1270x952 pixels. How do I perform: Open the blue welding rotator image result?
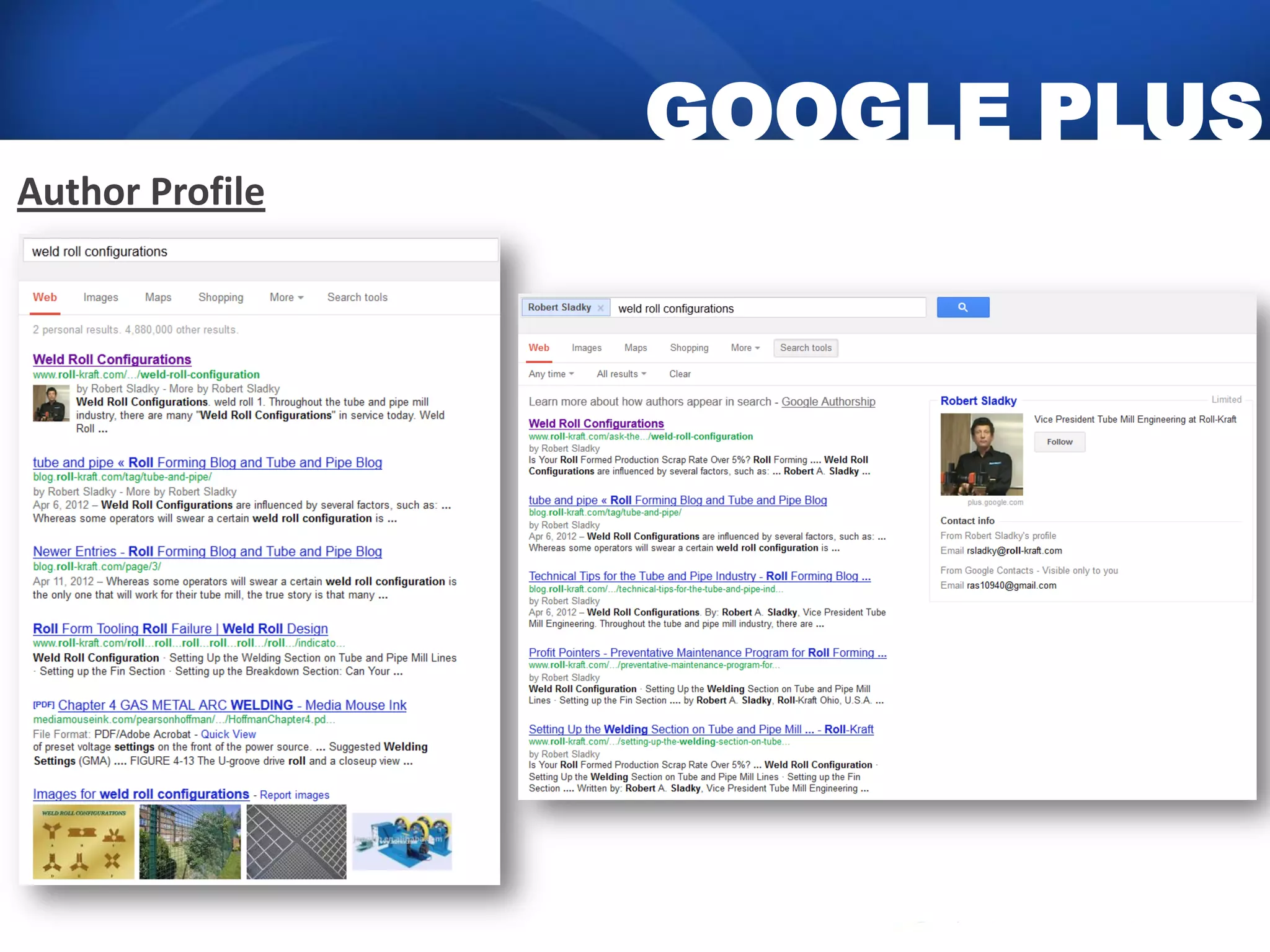pos(402,842)
